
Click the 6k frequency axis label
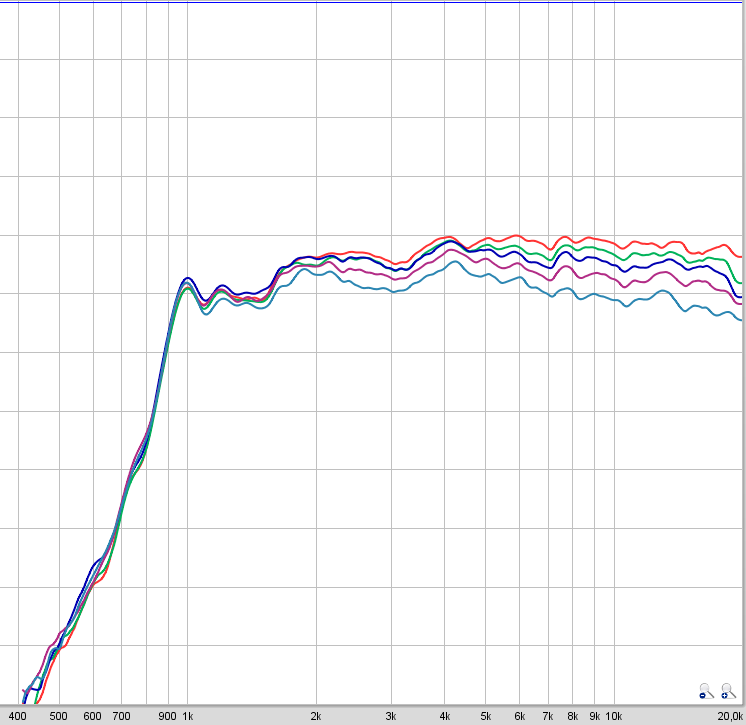pos(520,716)
